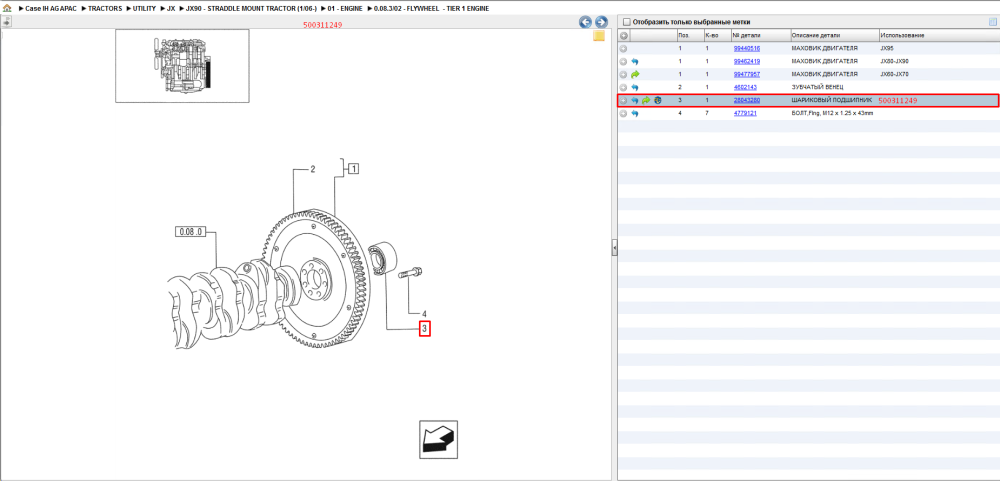Collapse the panel using the splitter handle
This screenshot has height=481, width=1000.
pos(615,248)
